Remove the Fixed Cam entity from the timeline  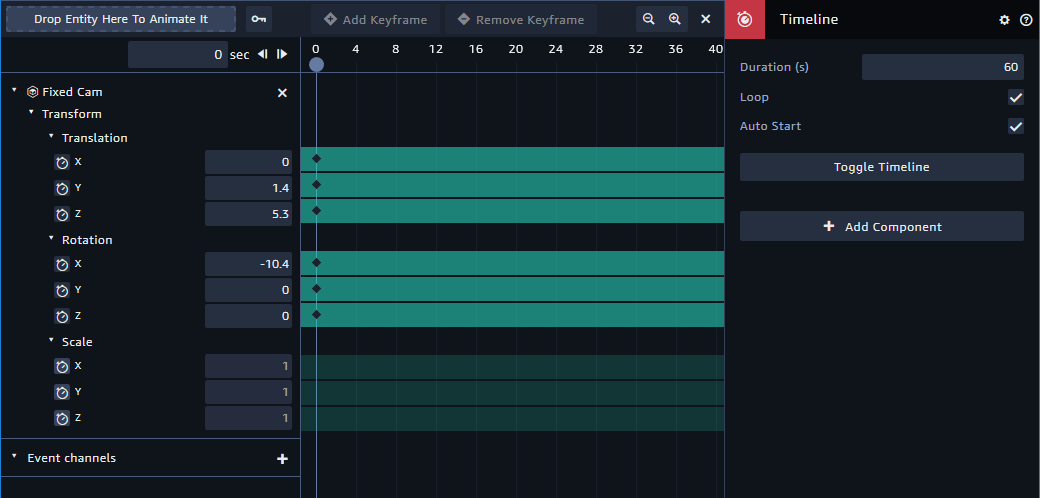[282, 93]
